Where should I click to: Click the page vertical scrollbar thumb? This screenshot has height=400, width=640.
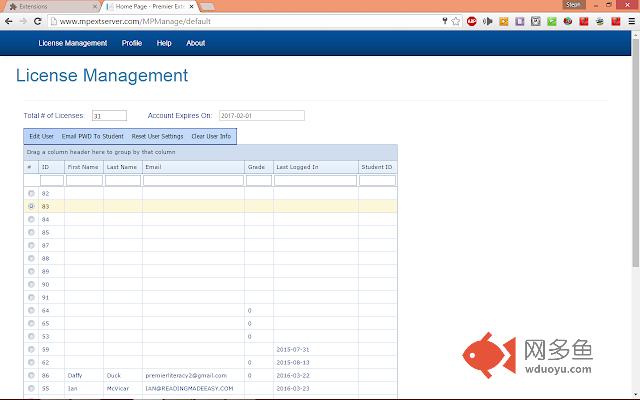click(x=636, y=153)
